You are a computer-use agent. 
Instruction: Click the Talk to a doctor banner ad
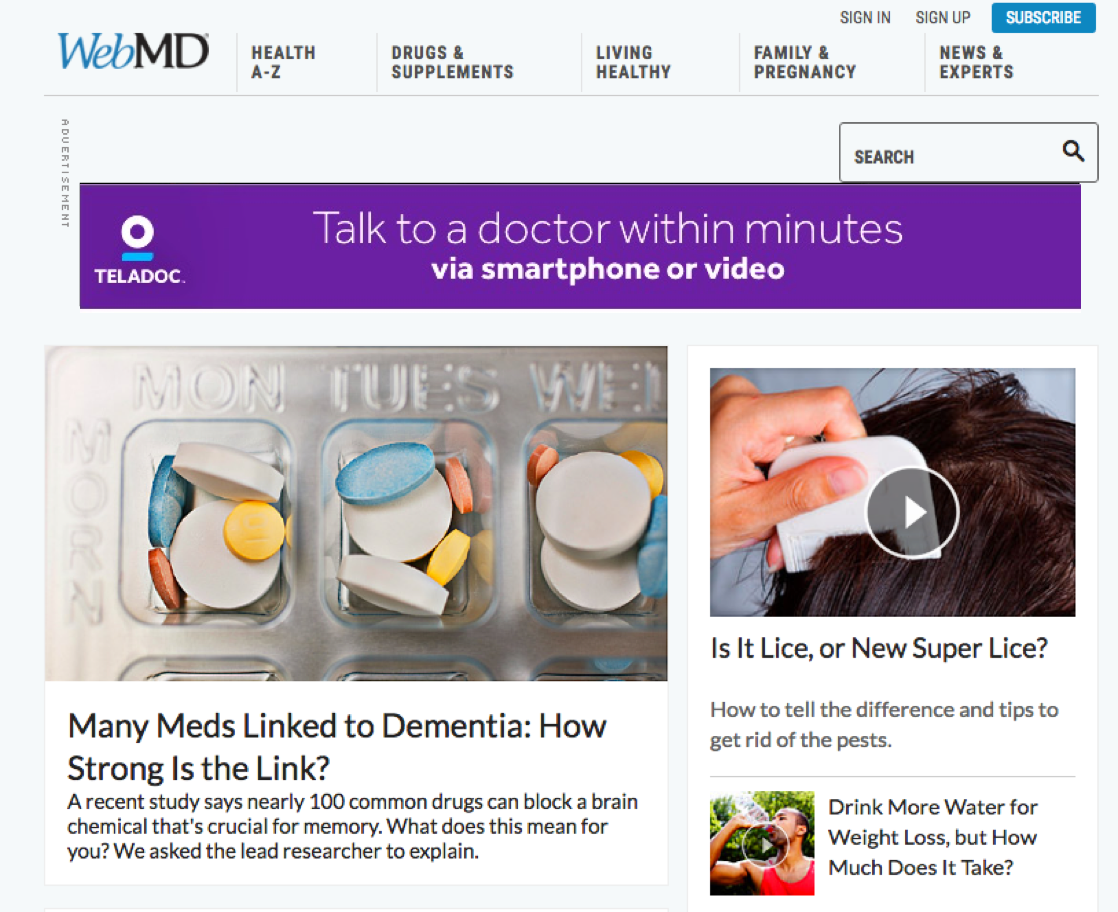(580, 247)
